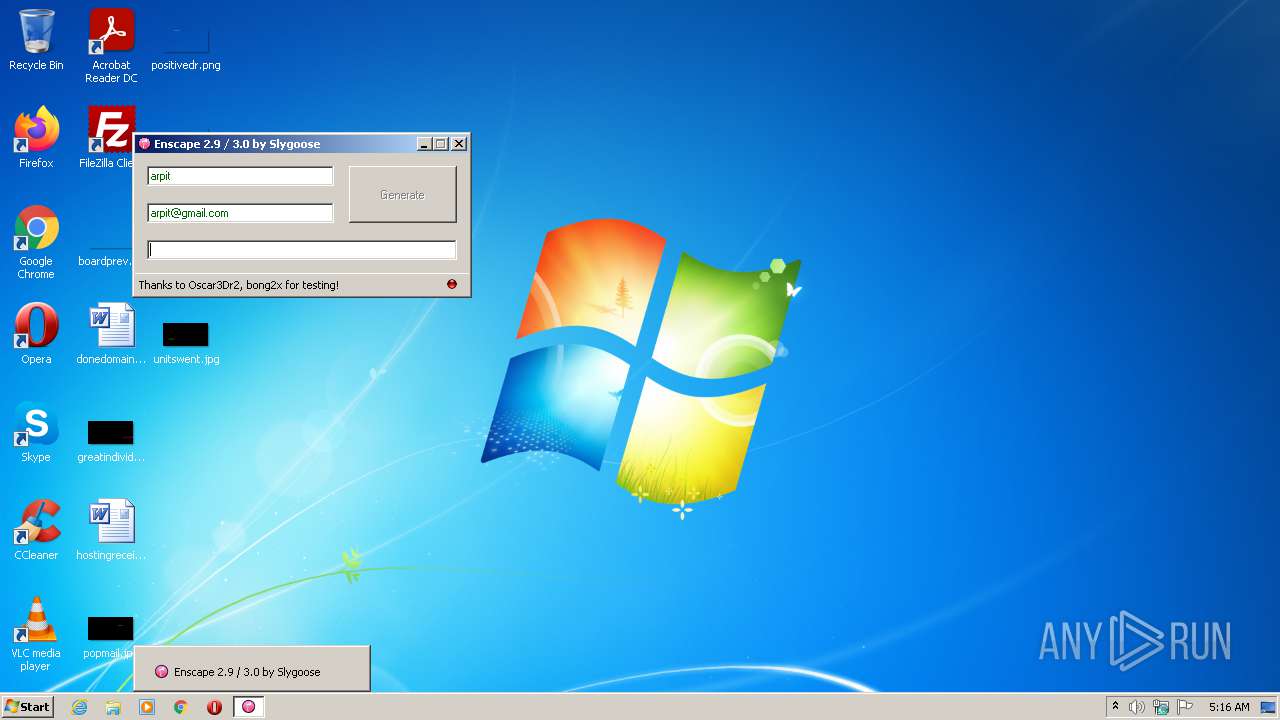Open the network tray icon
The height and width of the screenshot is (720, 1280).
tap(1161, 707)
